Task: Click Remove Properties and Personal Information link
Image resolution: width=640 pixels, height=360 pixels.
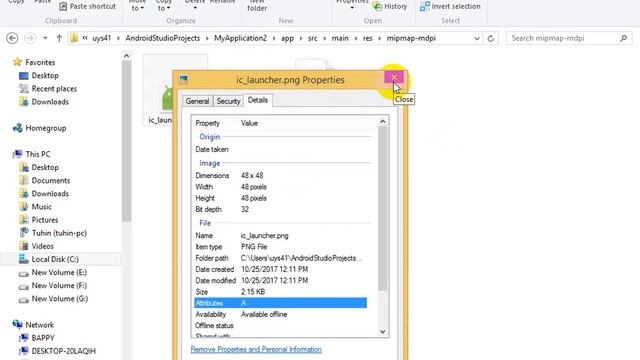Action: click(256, 349)
